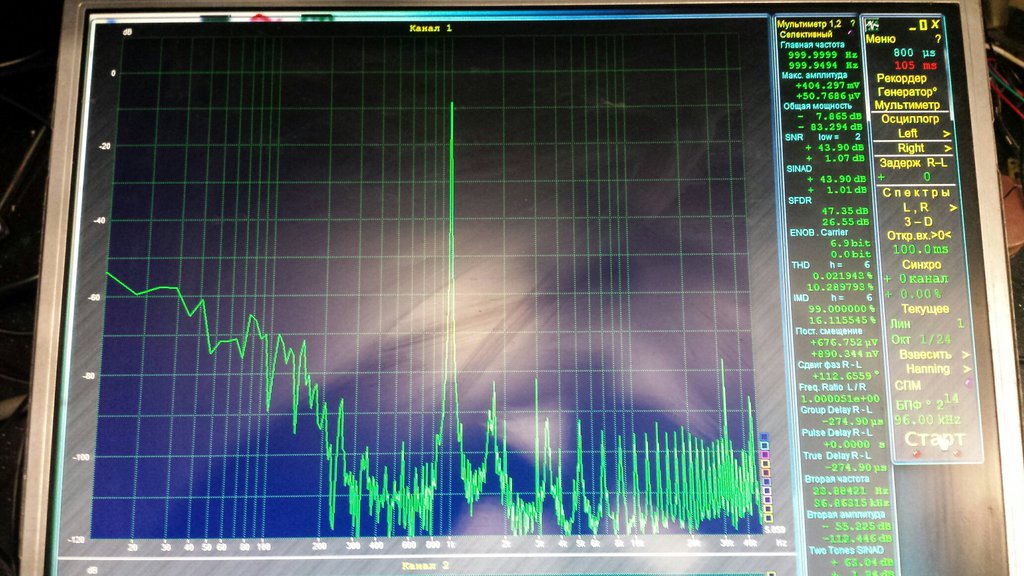Open the Осциллогр module
Image resolution: width=1024 pixels, height=576 pixels.
coord(910,119)
